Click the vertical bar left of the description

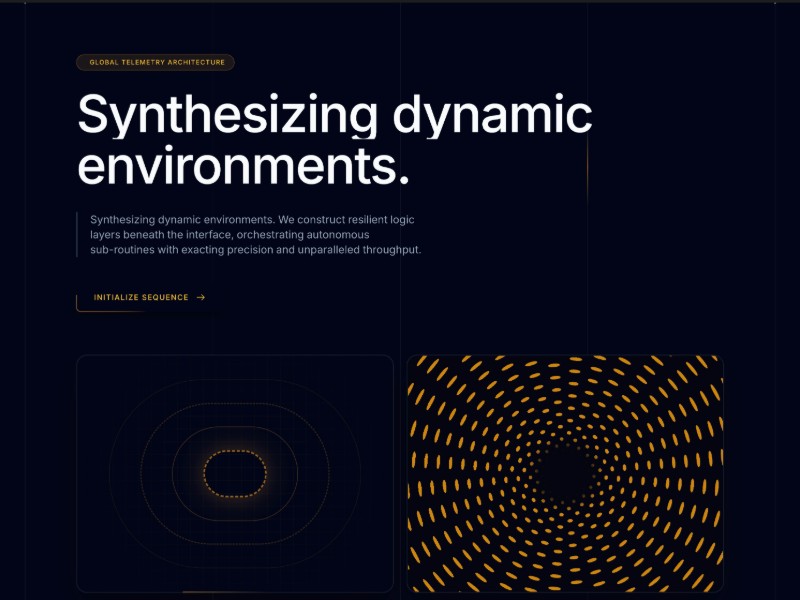(77, 234)
